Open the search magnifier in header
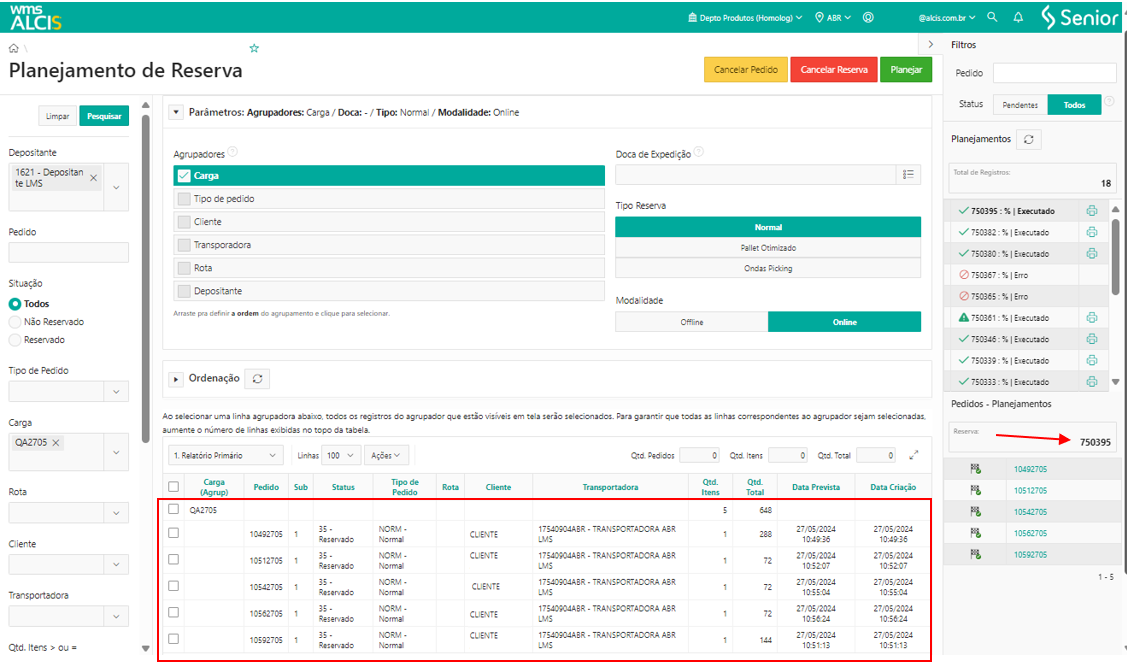The height and width of the screenshot is (671, 1127). pos(992,17)
